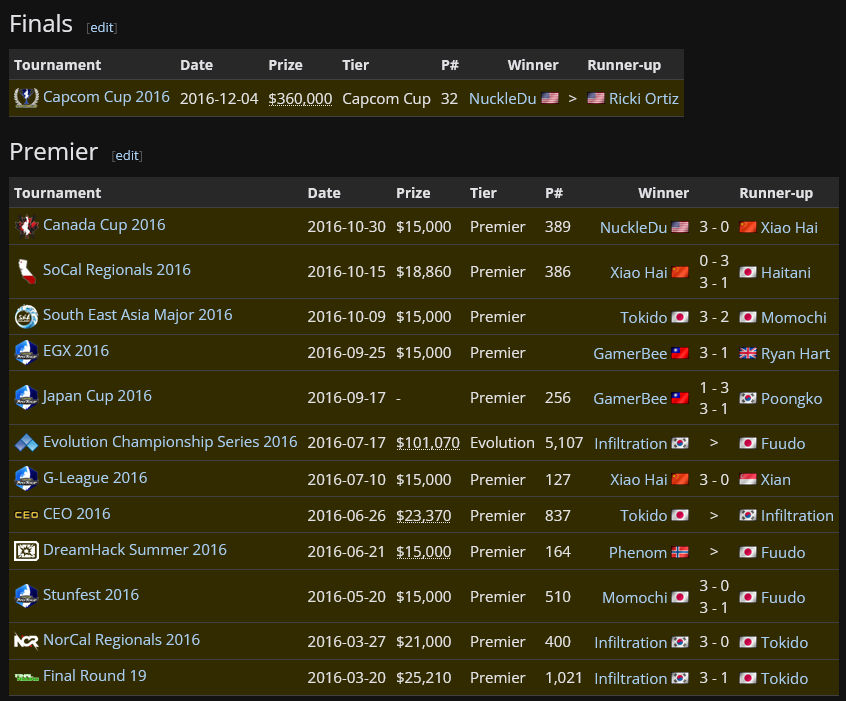Click the G-League 2016 tournament icon
This screenshot has height=701, width=846.
[26, 479]
